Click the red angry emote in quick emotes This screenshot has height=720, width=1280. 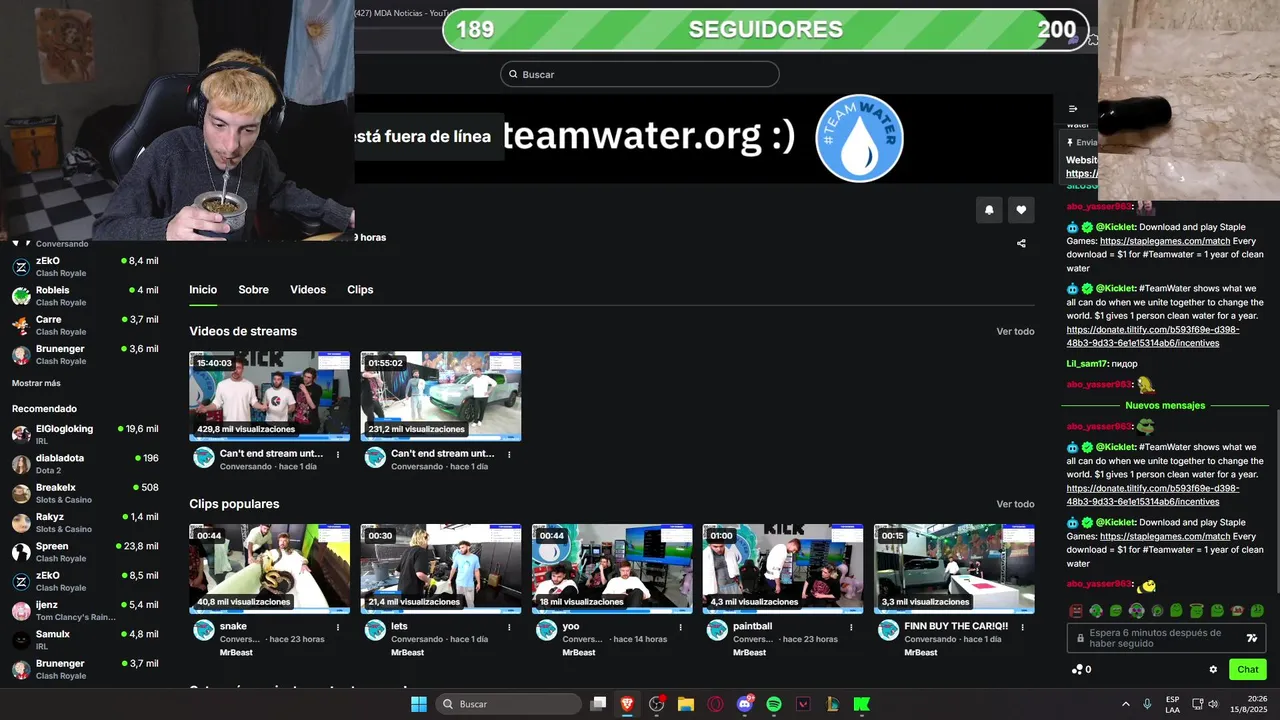click(1075, 610)
